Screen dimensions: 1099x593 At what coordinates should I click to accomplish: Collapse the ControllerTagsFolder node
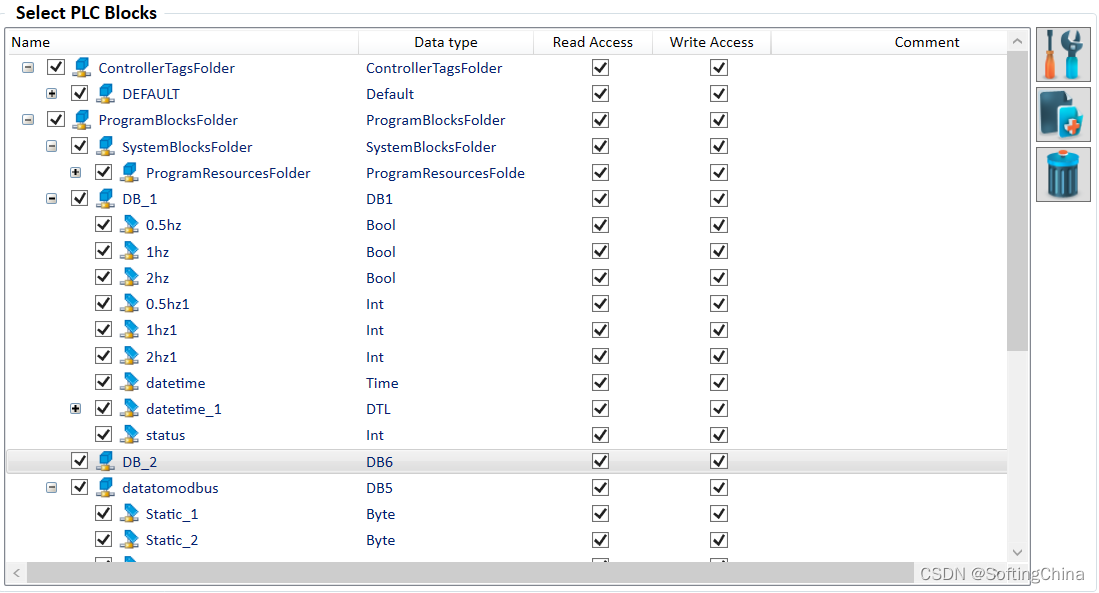[x=28, y=68]
